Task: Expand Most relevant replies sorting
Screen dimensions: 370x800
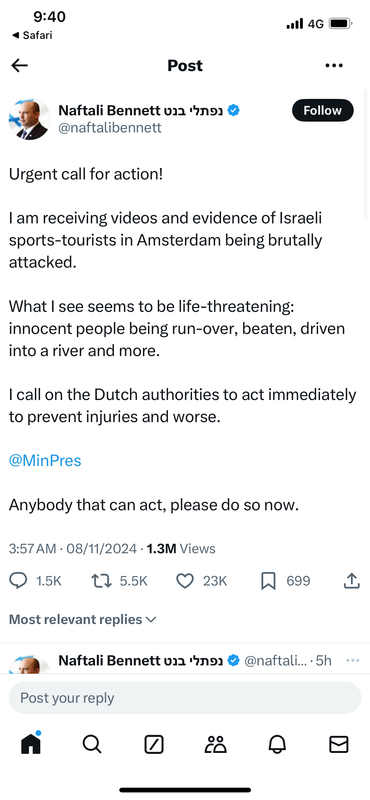Action: 82,619
